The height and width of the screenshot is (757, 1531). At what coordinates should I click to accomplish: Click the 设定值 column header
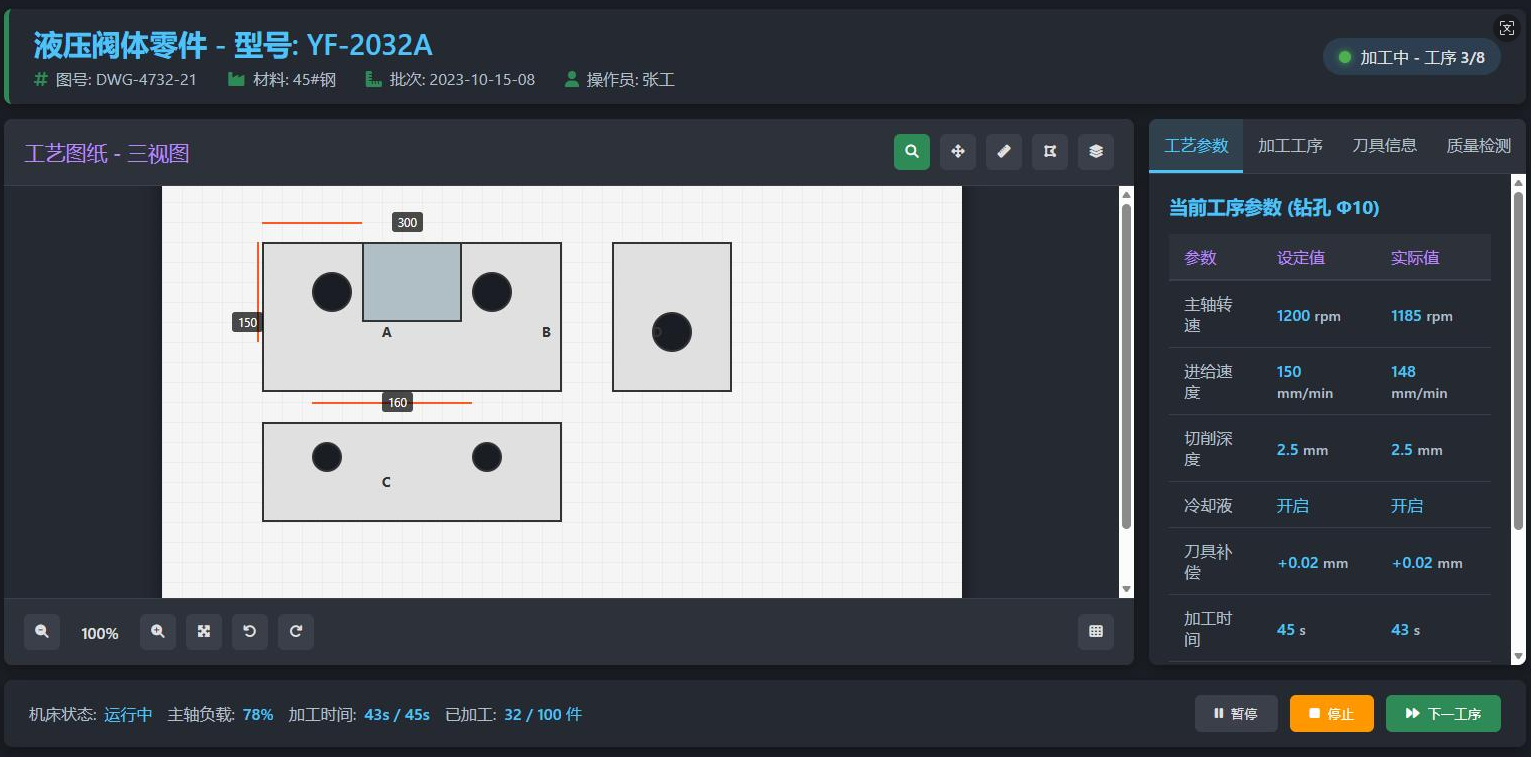pyautogui.click(x=1301, y=257)
